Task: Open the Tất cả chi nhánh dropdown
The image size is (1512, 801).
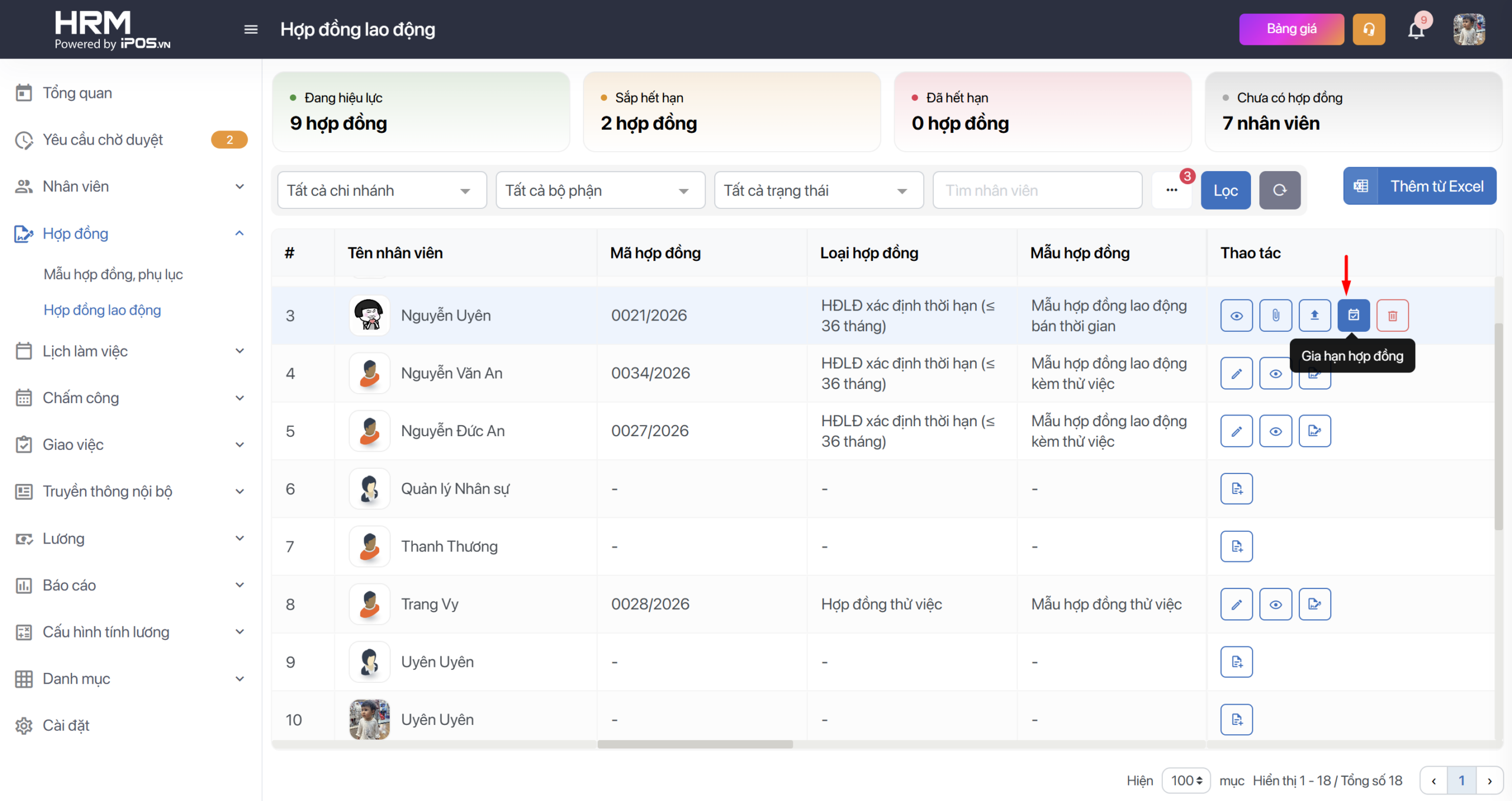Action: tap(382, 190)
